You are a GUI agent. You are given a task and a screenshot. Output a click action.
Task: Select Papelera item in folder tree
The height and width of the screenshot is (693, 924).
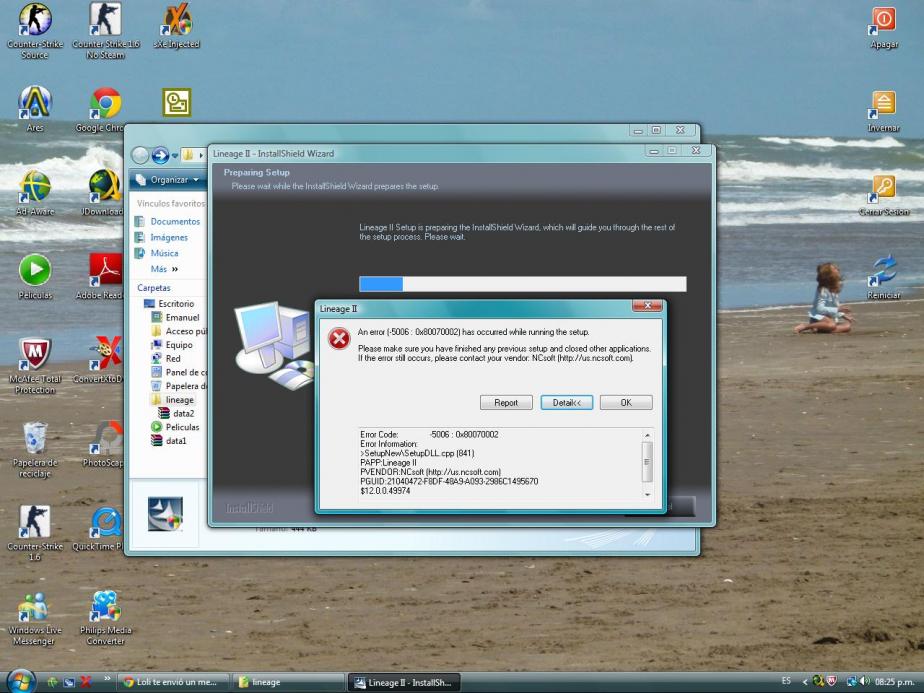[x=179, y=386]
